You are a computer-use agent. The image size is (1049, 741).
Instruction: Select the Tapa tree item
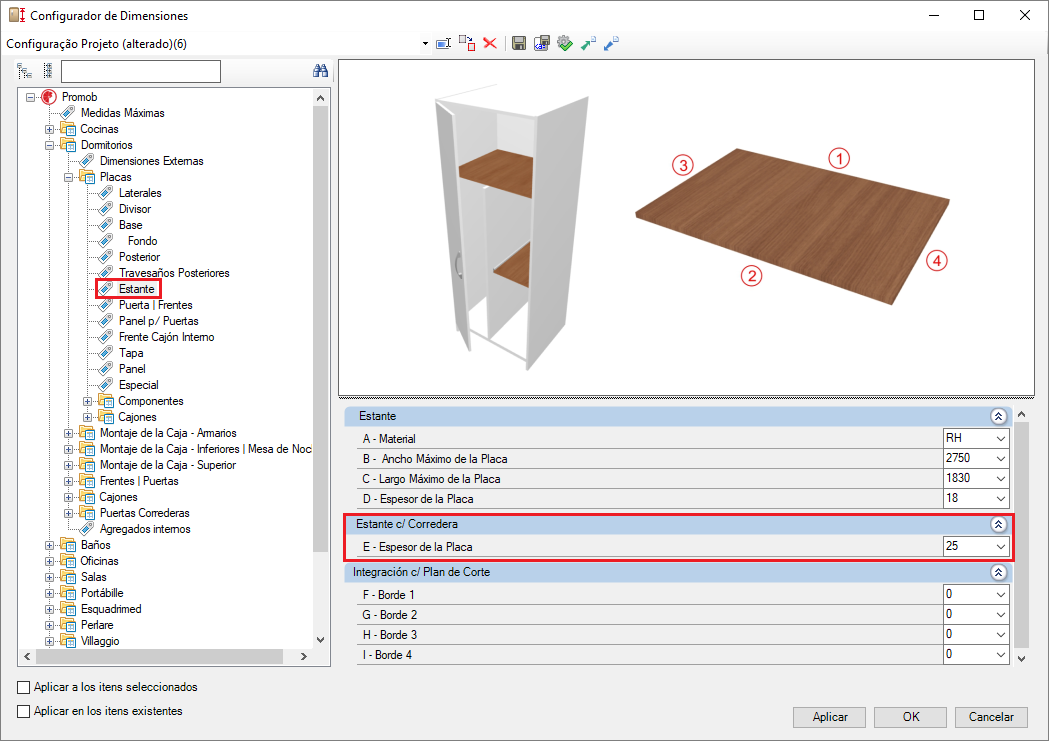tap(131, 353)
